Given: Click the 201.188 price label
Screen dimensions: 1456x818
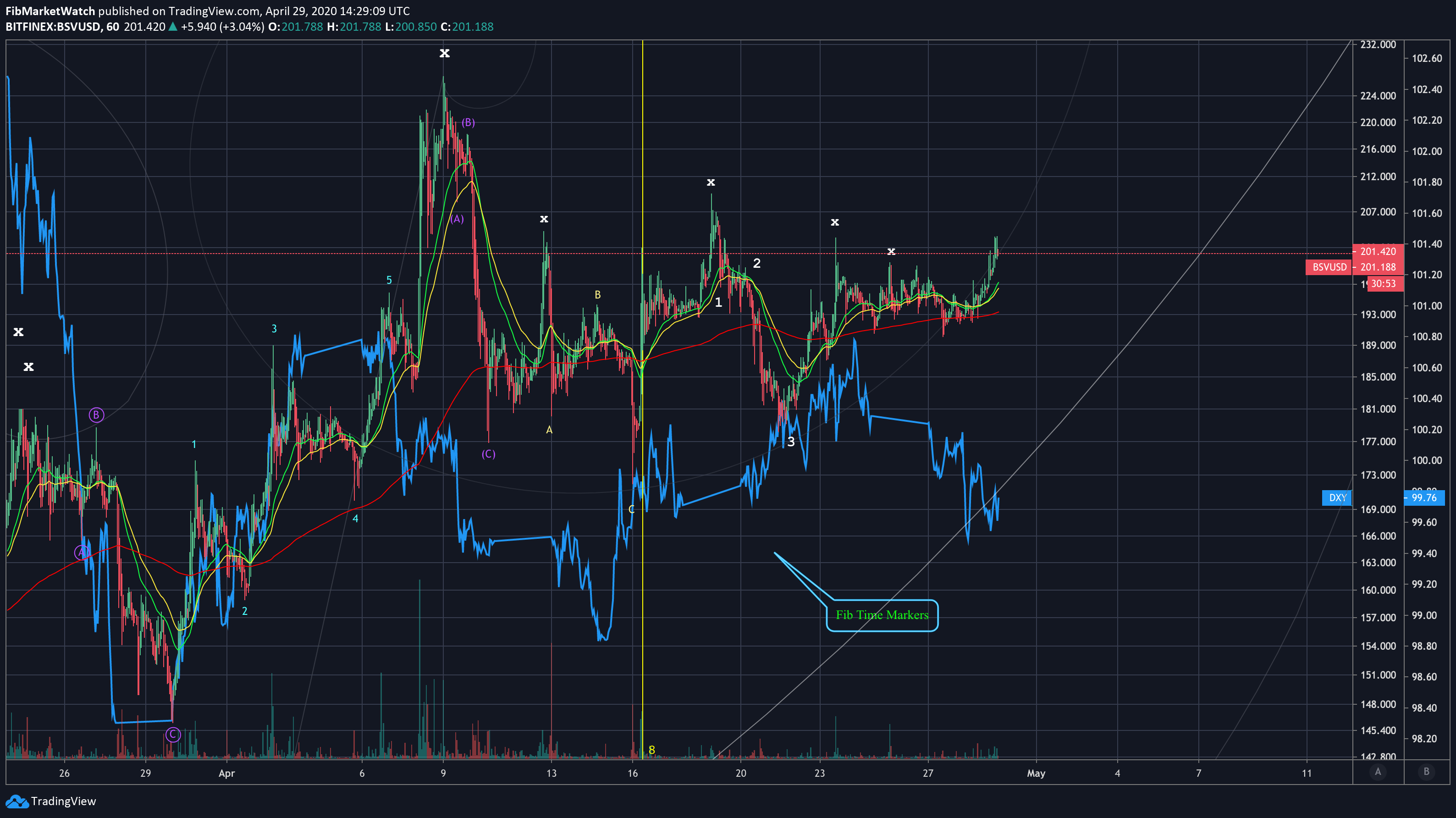Looking at the screenshot, I should pyautogui.click(x=1378, y=267).
